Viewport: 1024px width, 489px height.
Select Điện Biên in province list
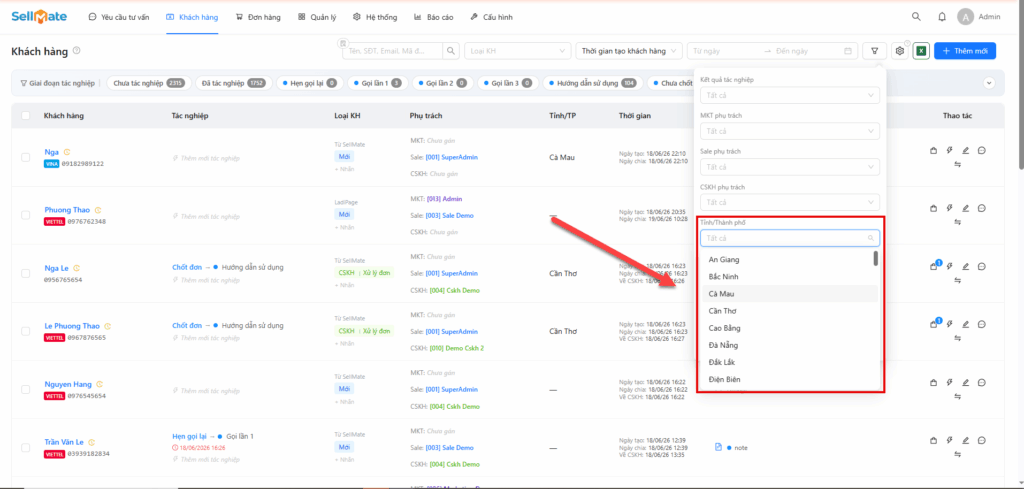pyautogui.click(x=790, y=379)
